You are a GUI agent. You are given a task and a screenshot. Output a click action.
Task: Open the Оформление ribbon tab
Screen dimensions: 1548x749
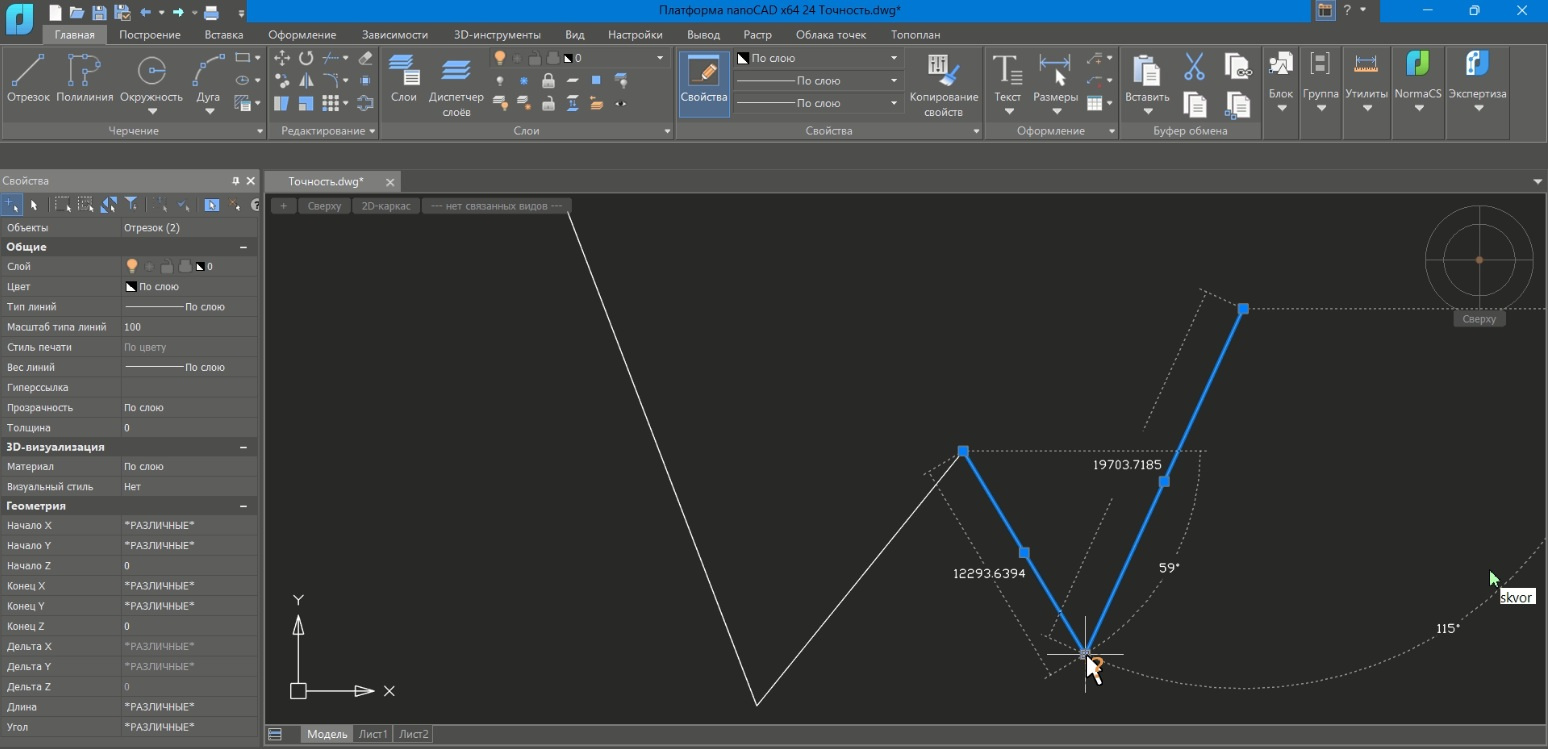pyautogui.click(x=302, y=34)
